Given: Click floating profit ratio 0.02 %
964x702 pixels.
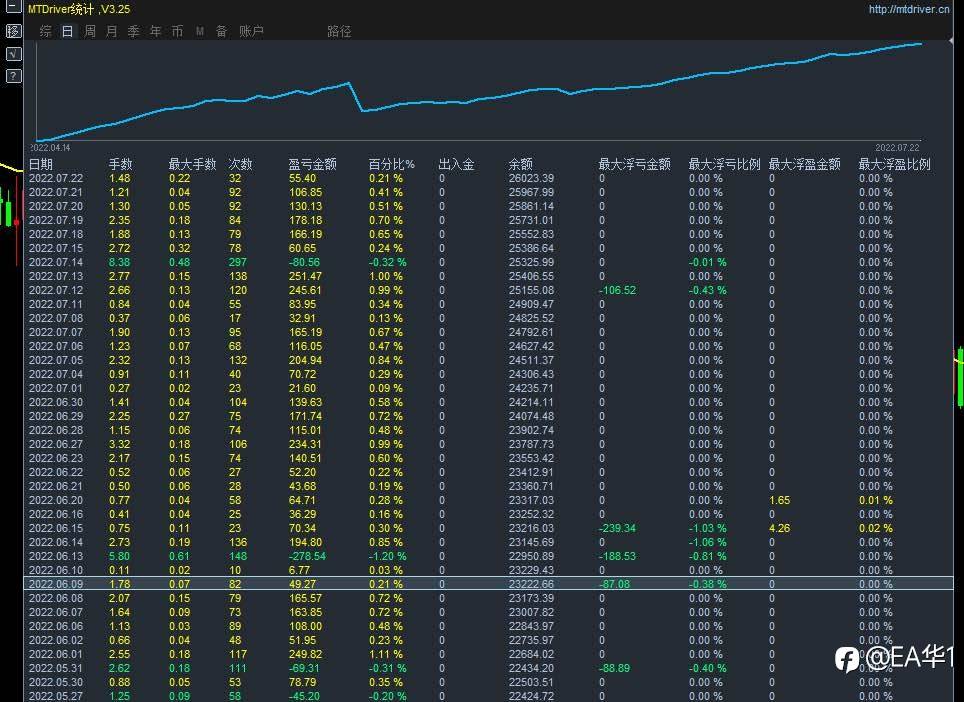Looking at the screenshot, I should coord(876,528).
